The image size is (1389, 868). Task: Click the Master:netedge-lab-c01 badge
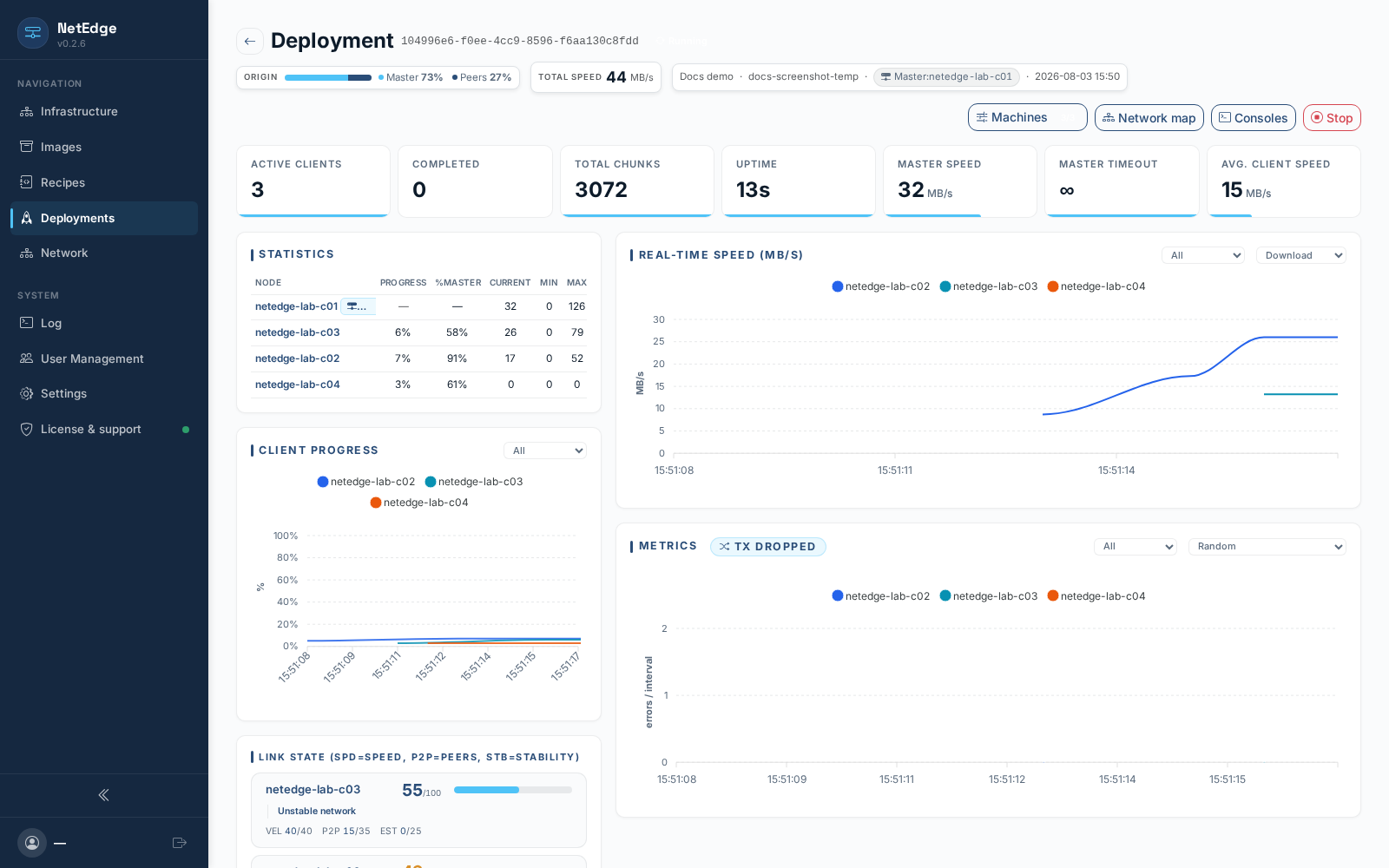pos(946,76)
